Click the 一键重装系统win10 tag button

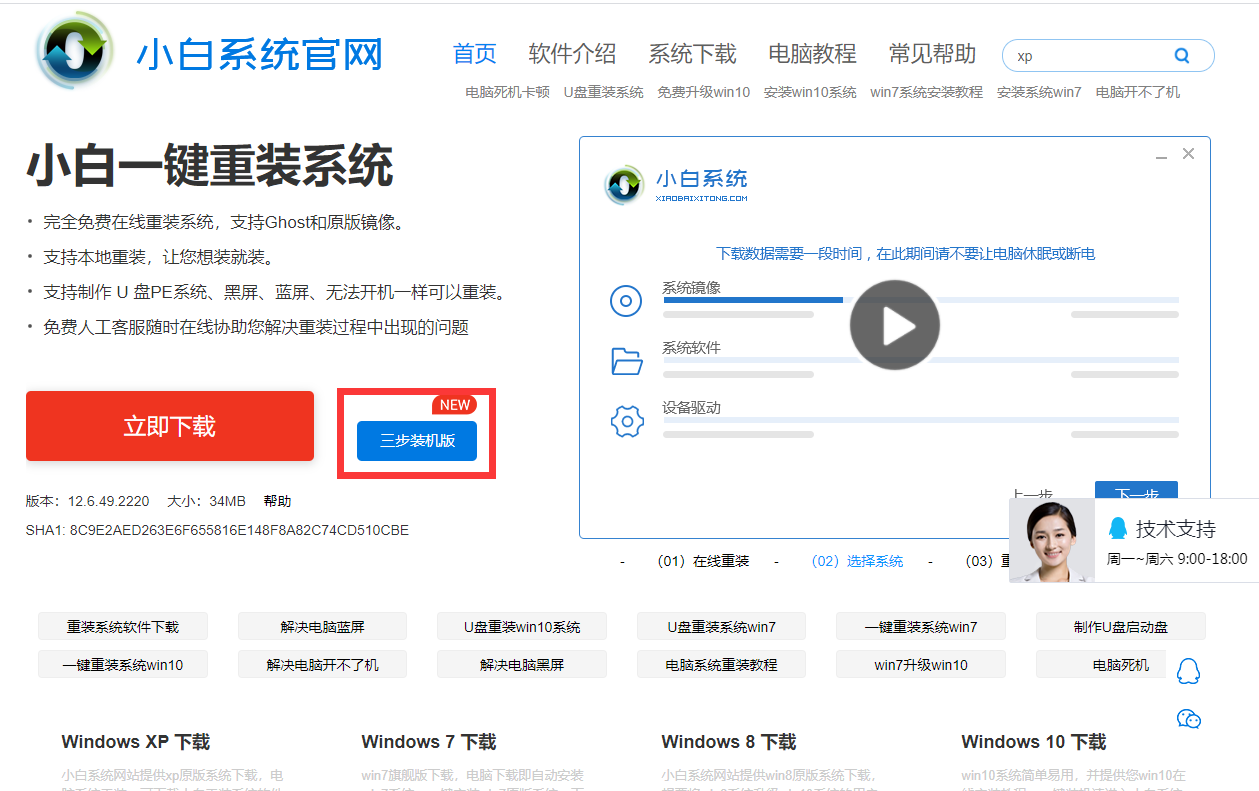point(123,664)
